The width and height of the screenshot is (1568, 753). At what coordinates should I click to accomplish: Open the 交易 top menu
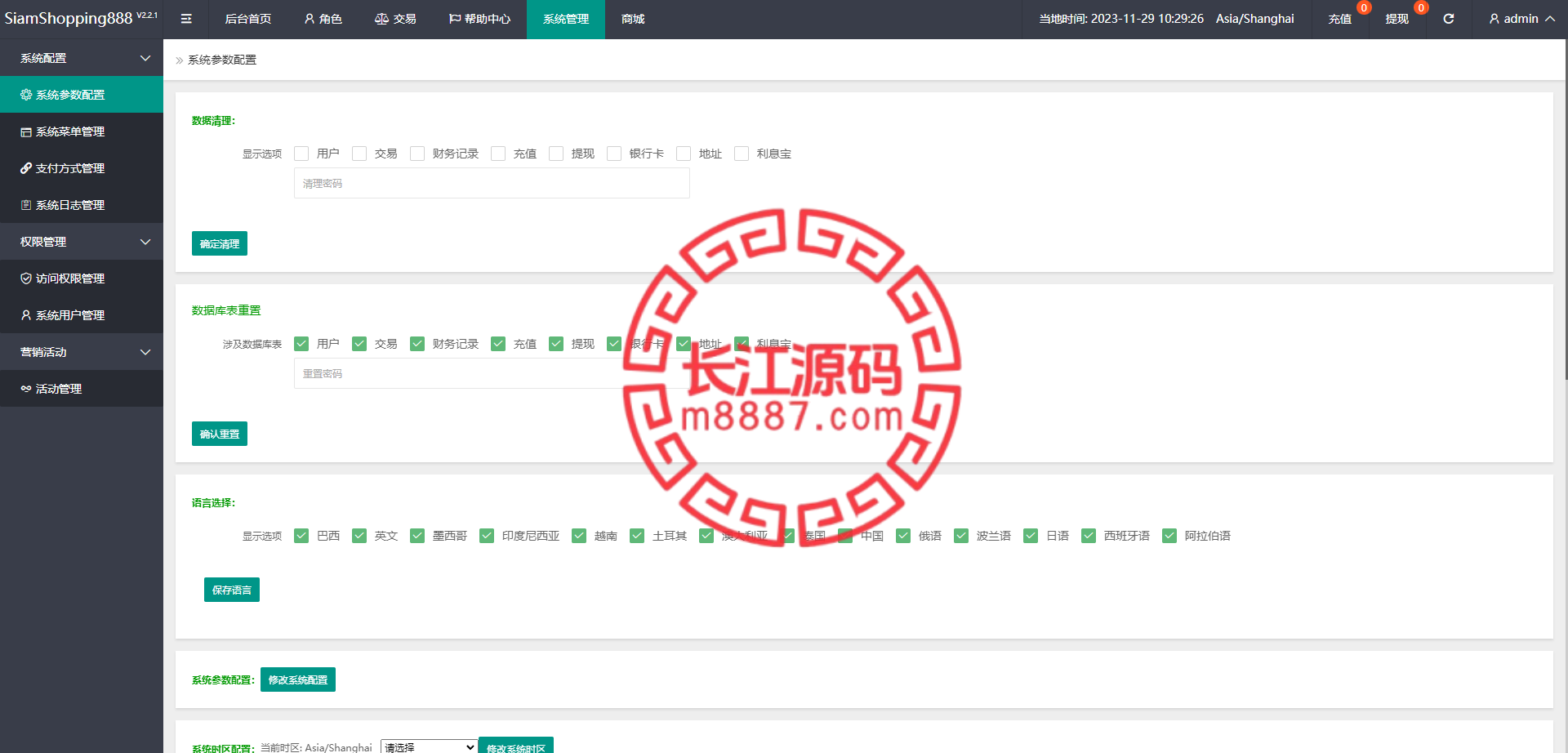point(395,19)
